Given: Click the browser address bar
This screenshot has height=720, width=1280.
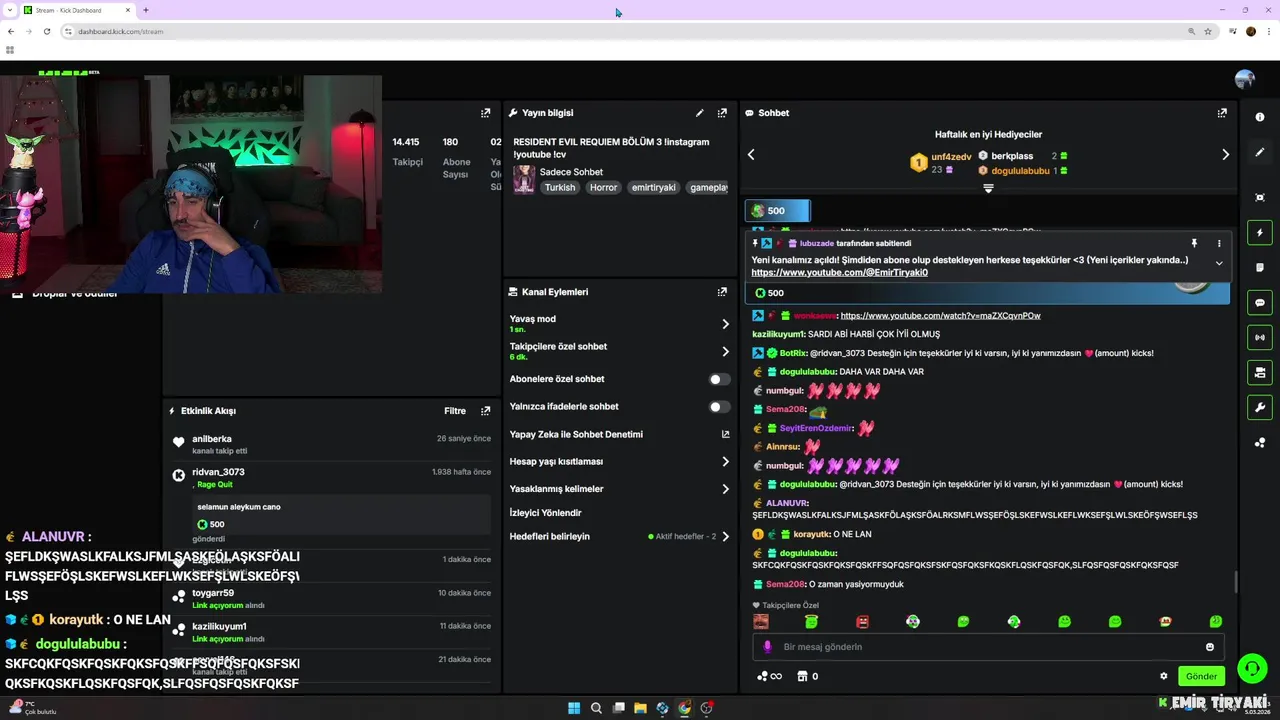Looking at the screenshot, I should [x=620, y=31].
